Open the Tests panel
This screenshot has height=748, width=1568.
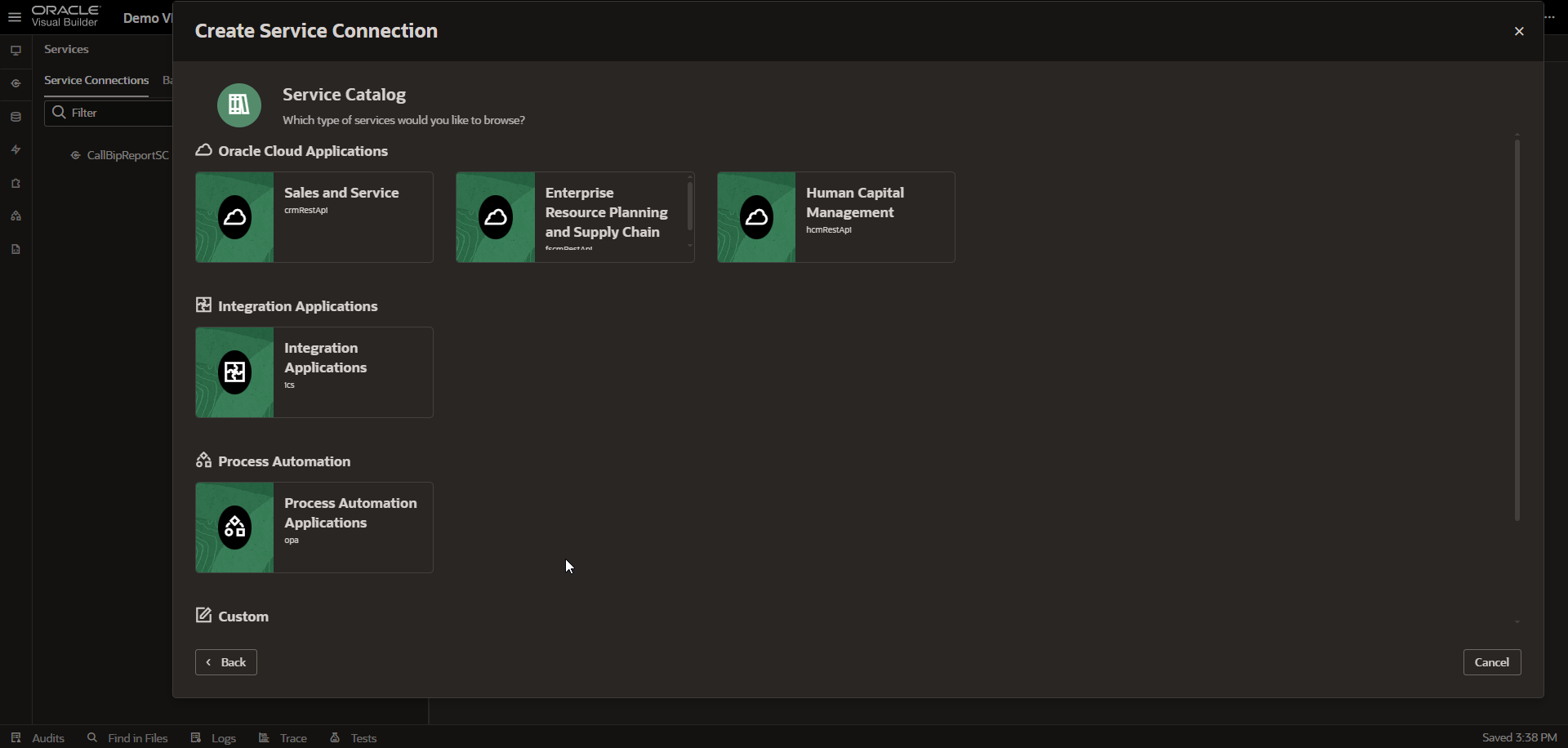[353, 738]
